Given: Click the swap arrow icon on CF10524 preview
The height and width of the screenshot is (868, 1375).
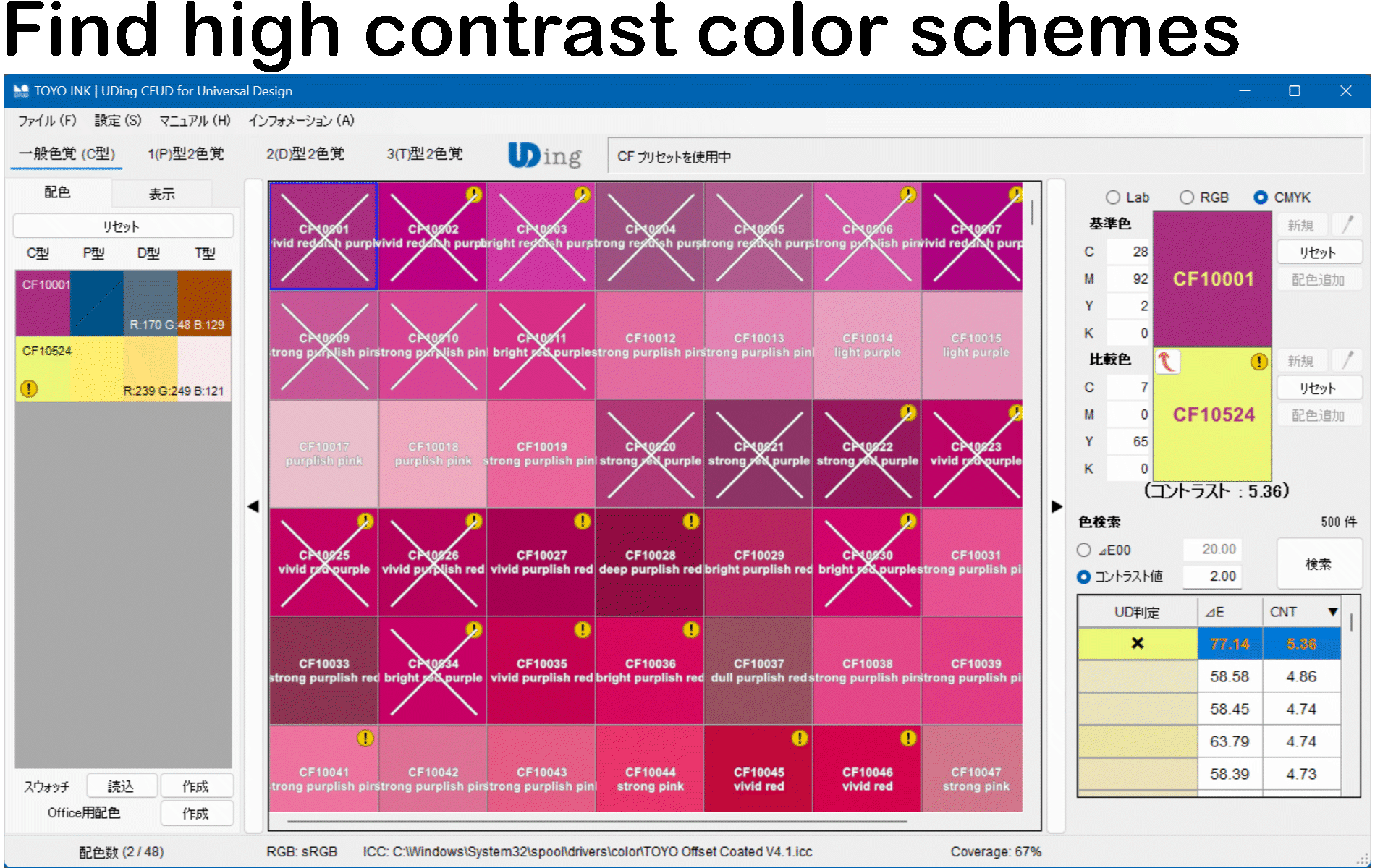Looking at the screenshot, I should pos(1166,361).
